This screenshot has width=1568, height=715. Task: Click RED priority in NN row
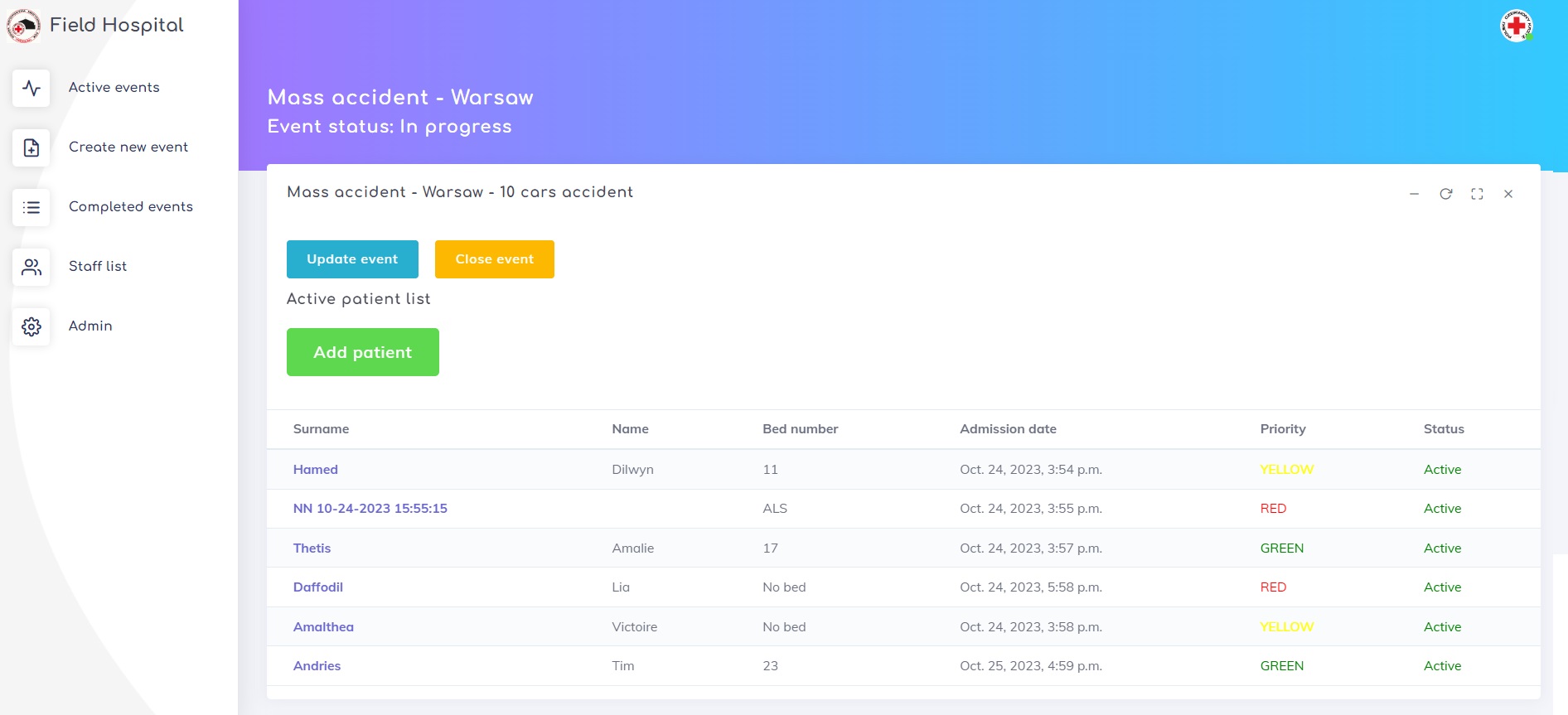click(x=1273, y=509)
